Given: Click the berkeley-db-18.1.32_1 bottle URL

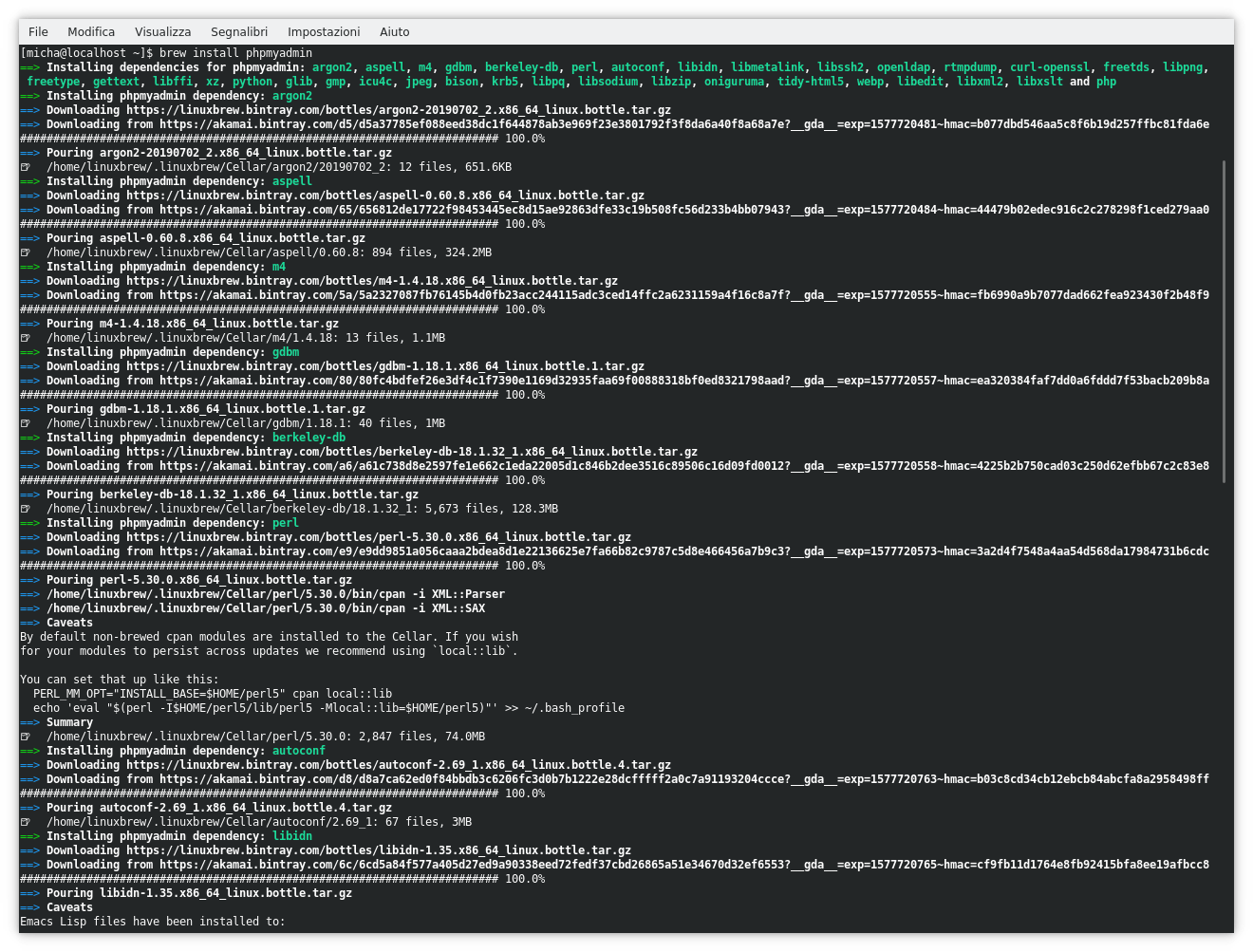Looking at the screenshot, I should click(x=412, y=452).
